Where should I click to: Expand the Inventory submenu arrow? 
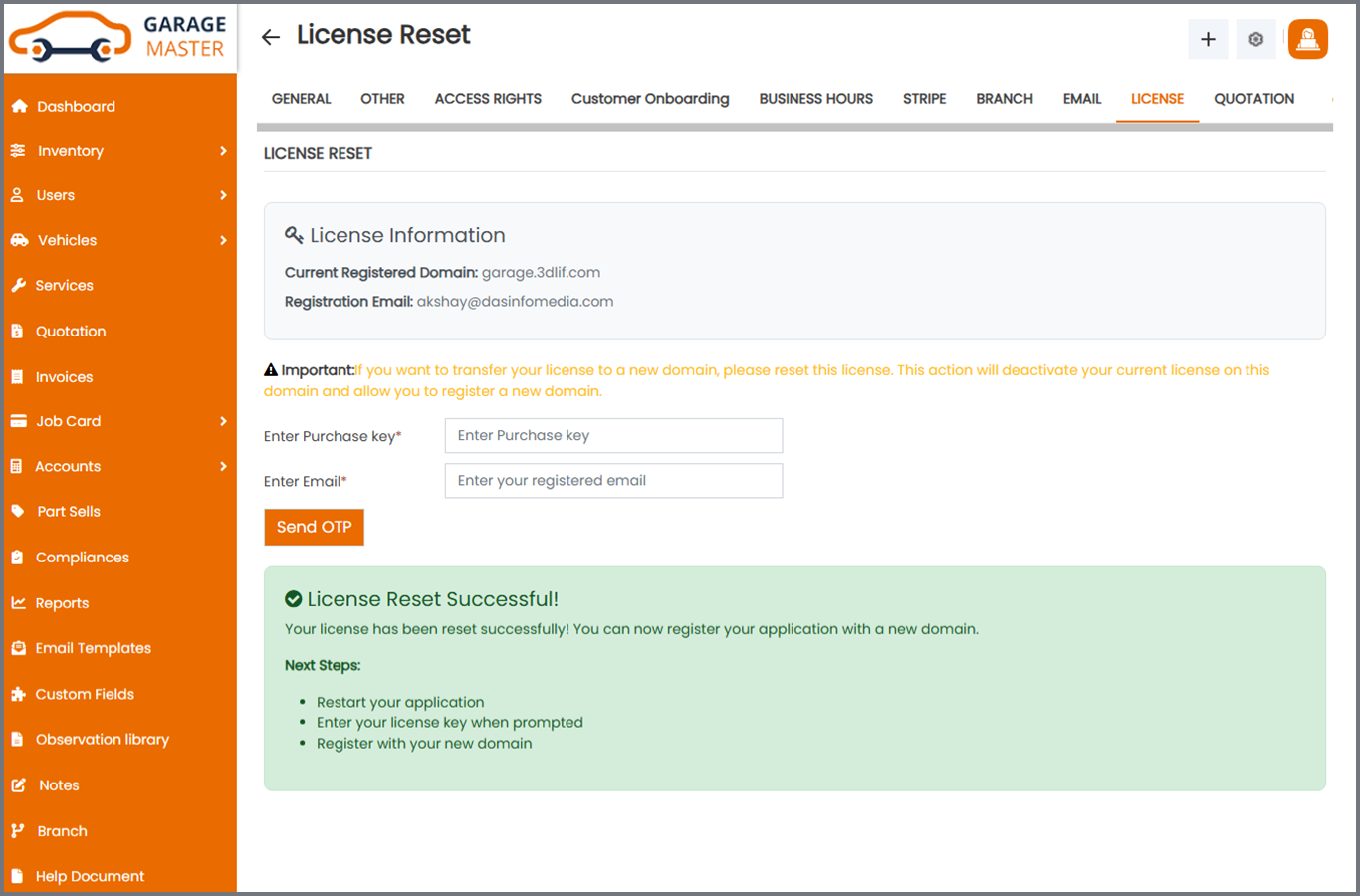[x=223, y=151]
